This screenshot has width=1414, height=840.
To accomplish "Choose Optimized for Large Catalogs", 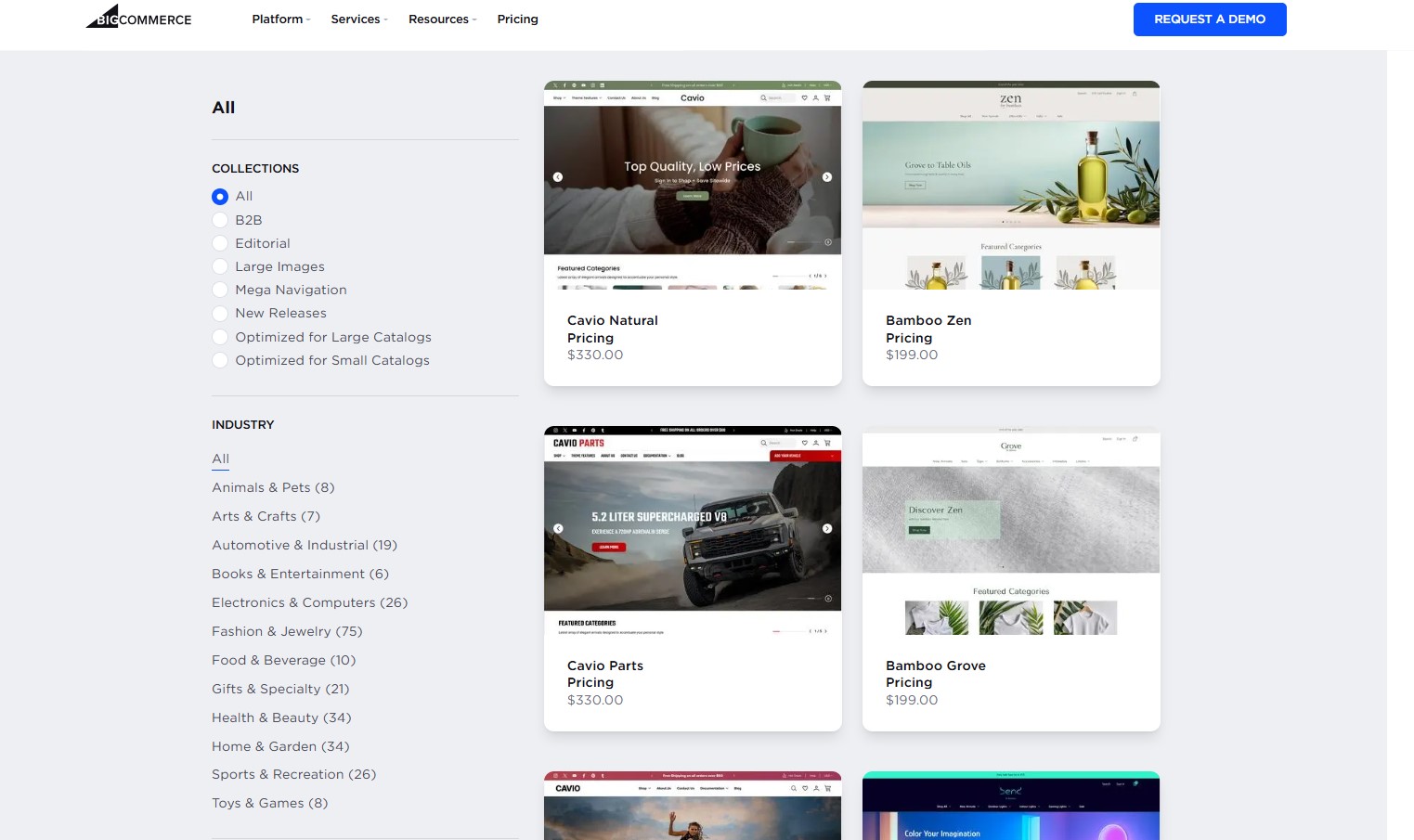I will click(x=220, y=337).
